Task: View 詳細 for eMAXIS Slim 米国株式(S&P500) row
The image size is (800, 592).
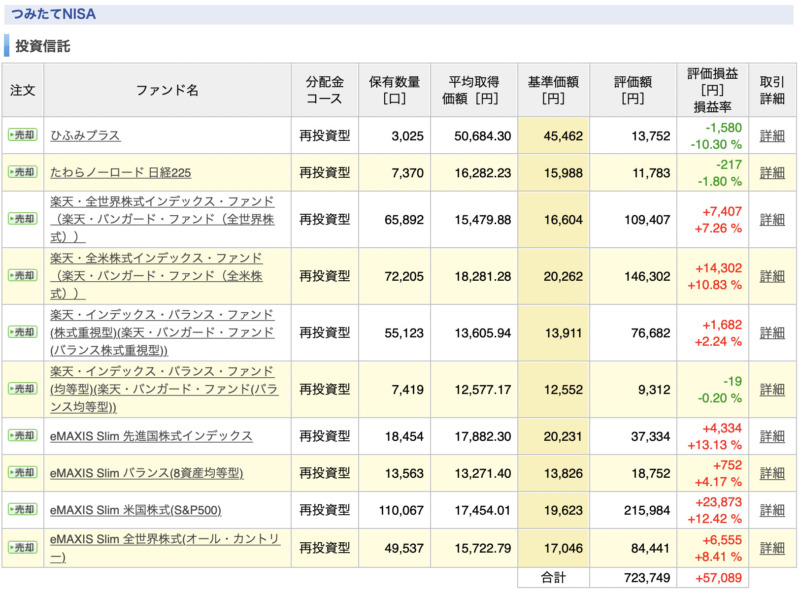Action: pos(772,510)
